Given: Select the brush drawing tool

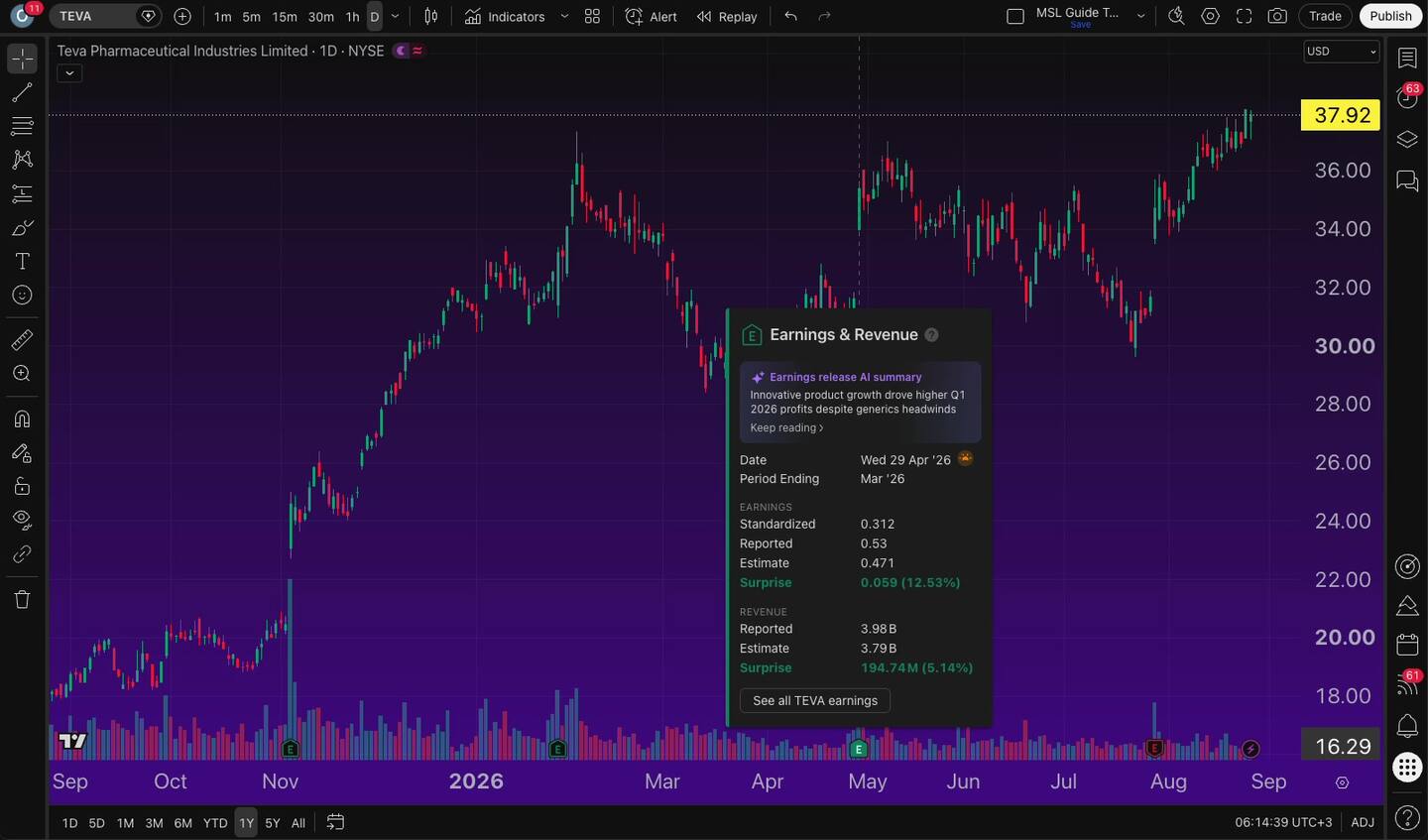Looking at the screenshot, I should tap(22, 227).
